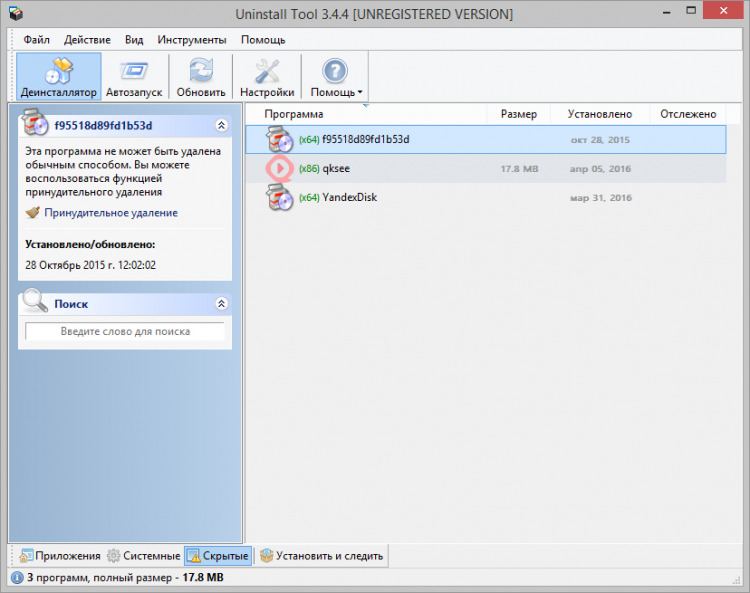Click the qksee red play icon
750x593 pixels.
click(279, 168)
